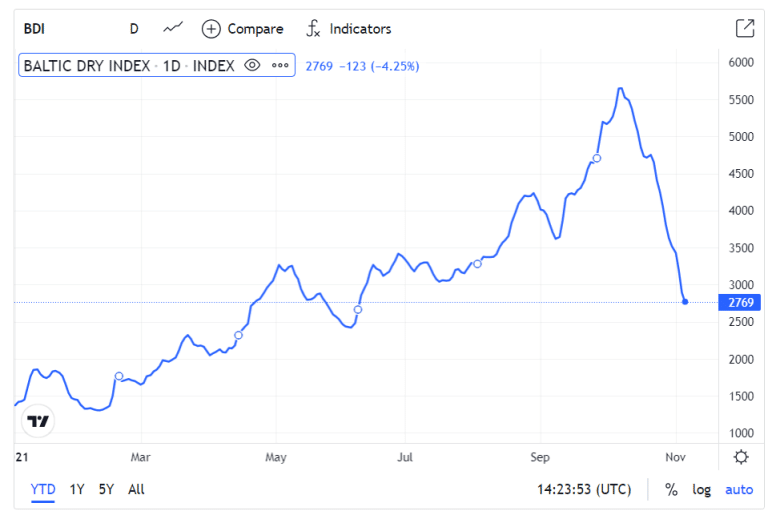The width and height of the screenshot is (768, 511).
Task: Switch to 1Y time range
Action: (77, 489)
